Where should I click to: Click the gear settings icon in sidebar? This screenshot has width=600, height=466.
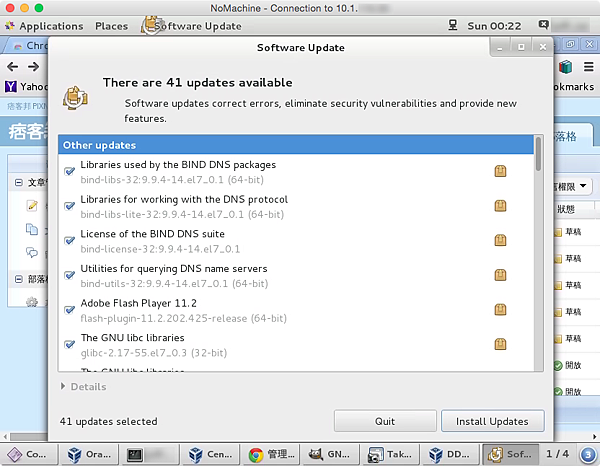pos(32,302)
